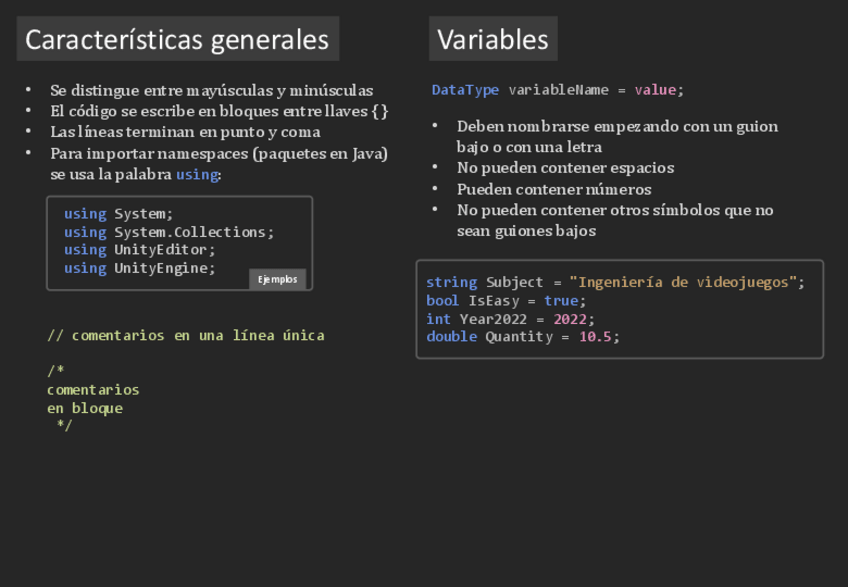
Task: Select the "using System.Collections;" line
Action: click(168, 232)
